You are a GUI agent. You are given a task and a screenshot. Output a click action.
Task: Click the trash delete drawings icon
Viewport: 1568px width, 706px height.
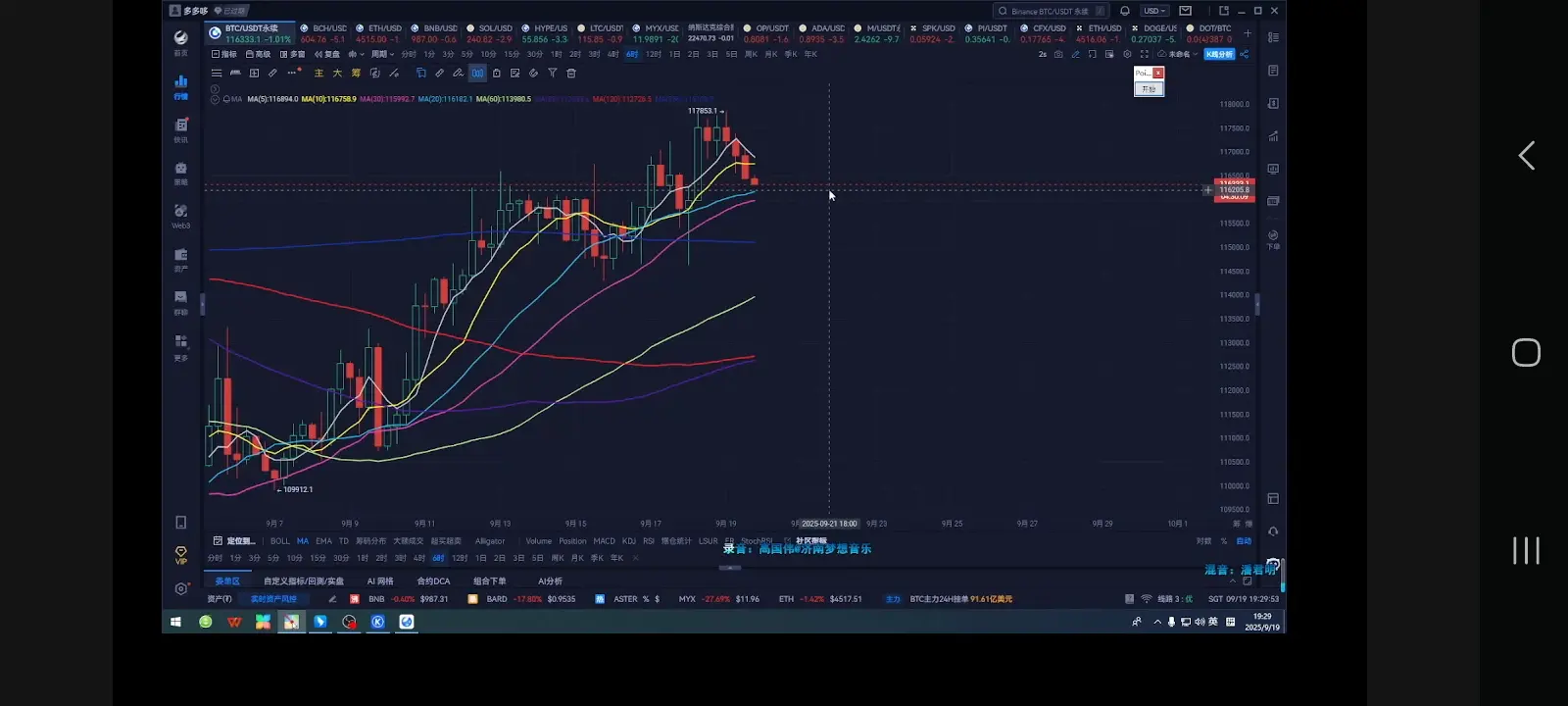click(x=571, y=73)
